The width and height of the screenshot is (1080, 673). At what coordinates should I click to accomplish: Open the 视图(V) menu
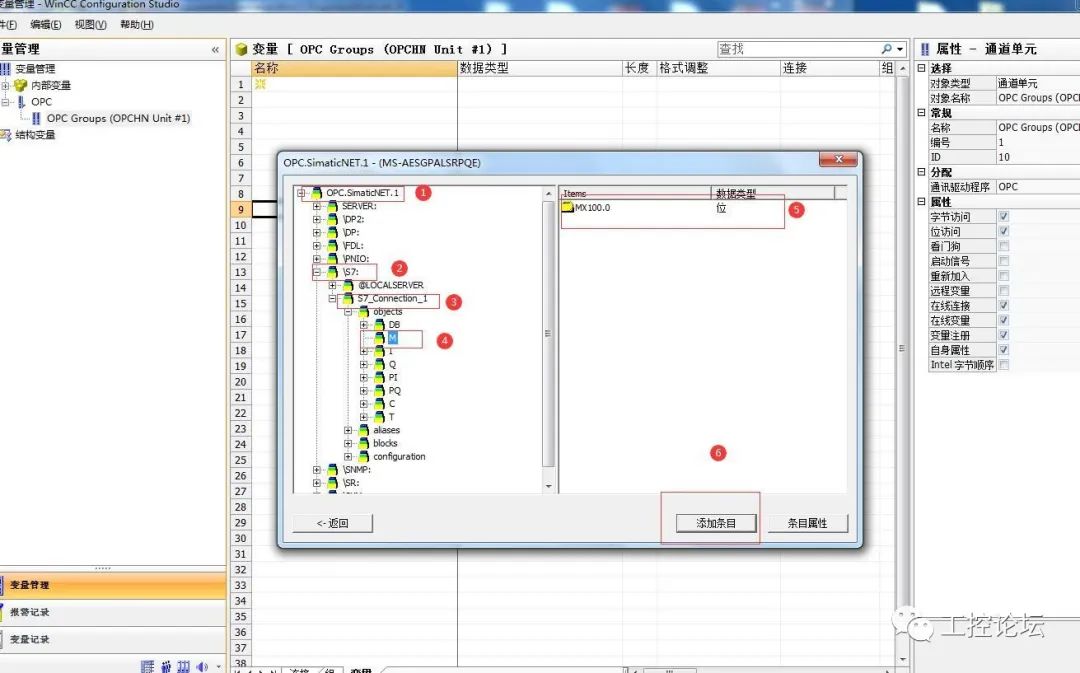pyautogui.click(x=90, y=25)
